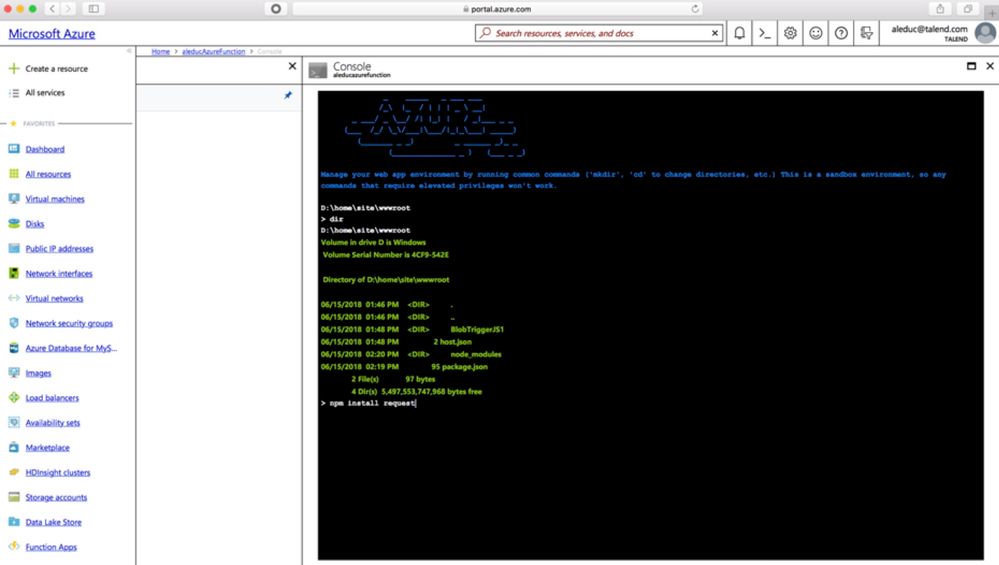Image resolution: width=999 pixels, height=565 pixels.
Task: Open Marketplace link
Action: (x=47, y=447)
